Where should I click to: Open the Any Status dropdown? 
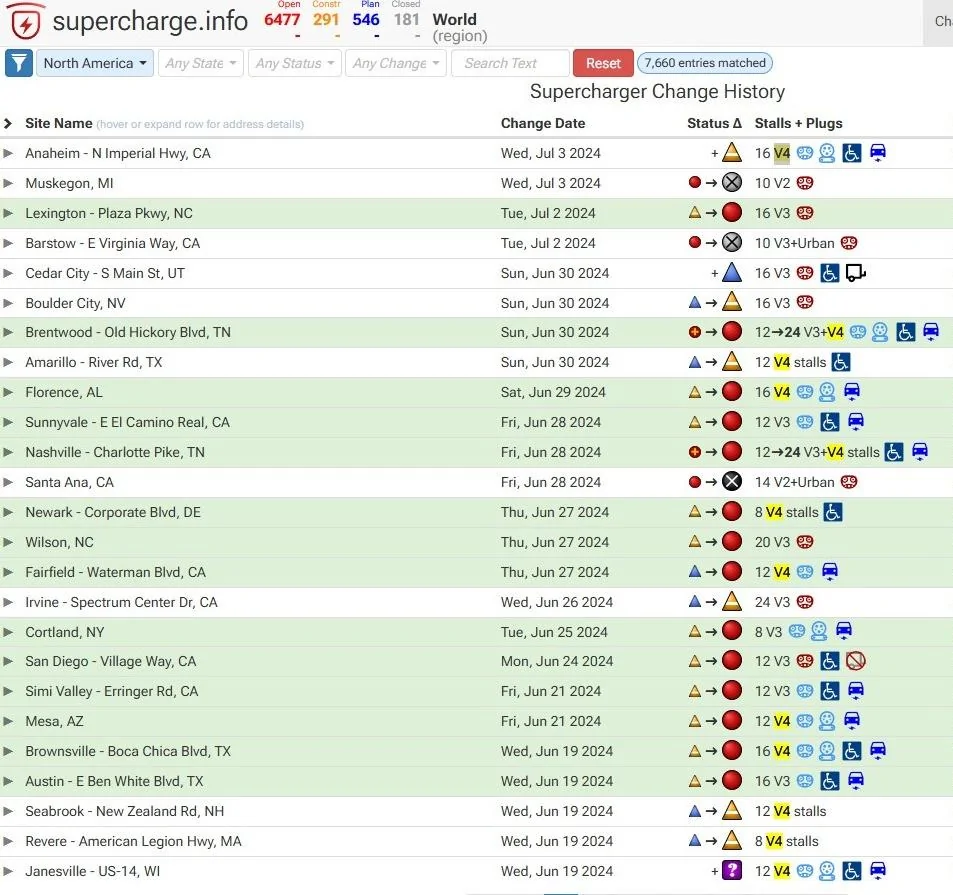pyautogui.click(x=294, y=63)
